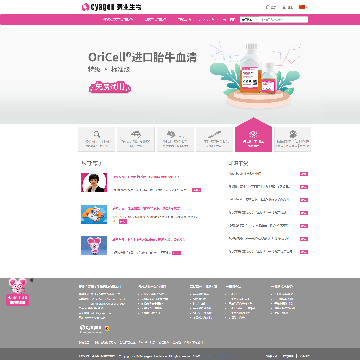The height and width of the screenshot is (360, 360).
Task: Click the OriCell serum bottles banner image
Action: [x=256, y=75]
